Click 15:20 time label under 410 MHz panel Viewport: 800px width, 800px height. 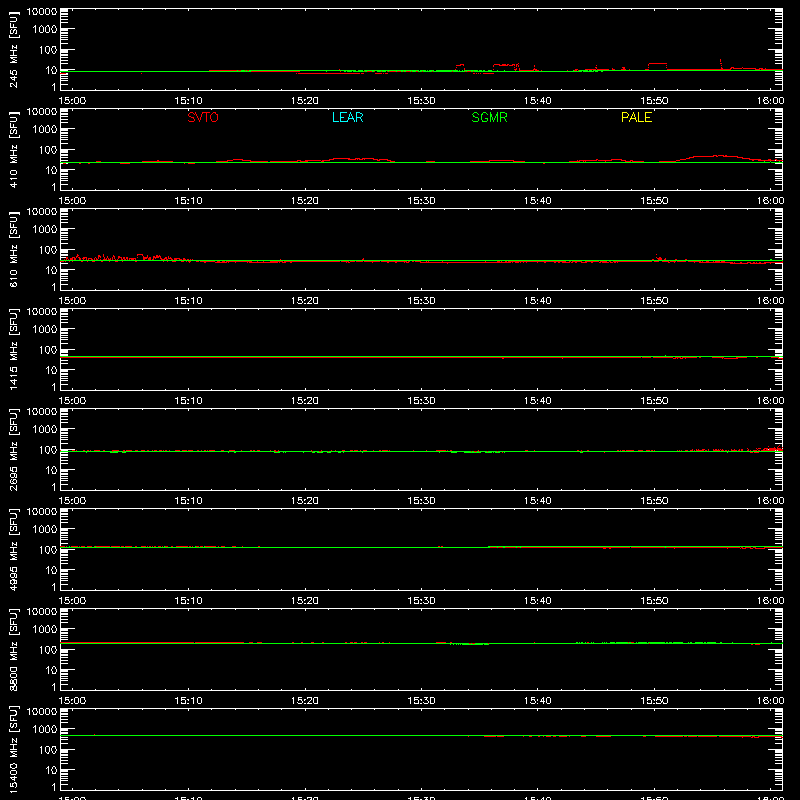tap(305, 201)
